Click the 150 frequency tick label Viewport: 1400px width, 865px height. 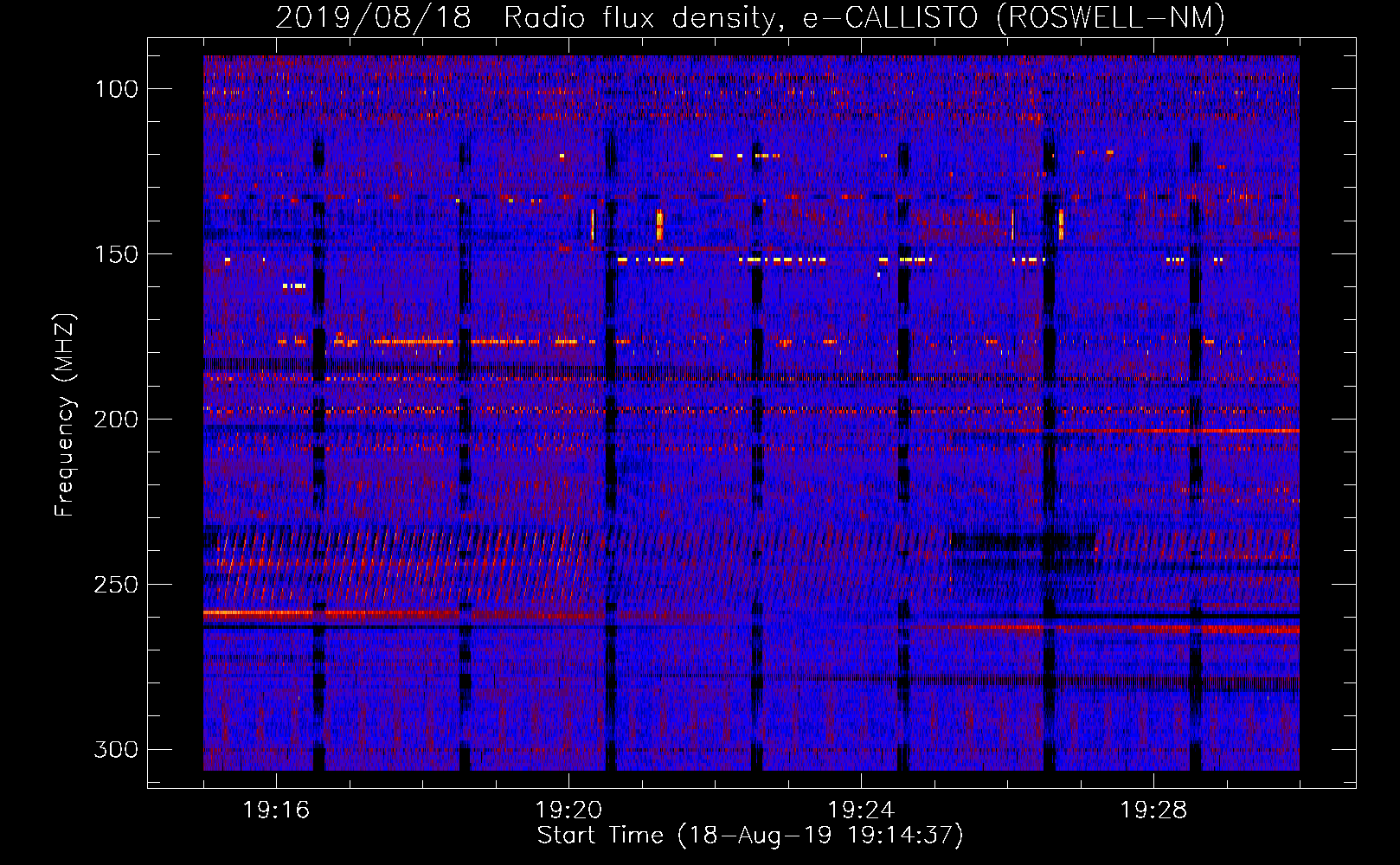pyautogui.click(x=116, y=254)
